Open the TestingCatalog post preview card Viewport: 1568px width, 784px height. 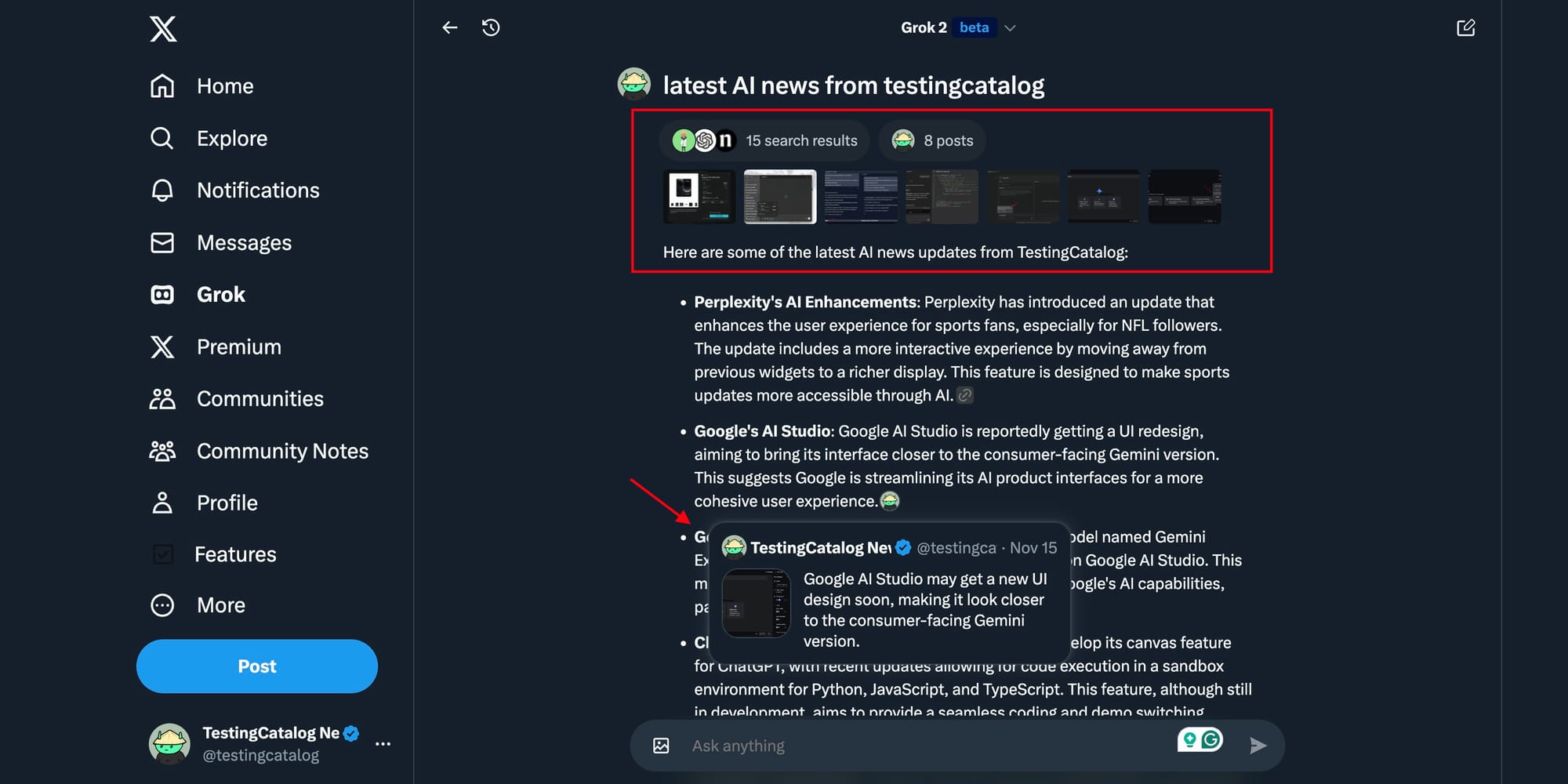890,592
